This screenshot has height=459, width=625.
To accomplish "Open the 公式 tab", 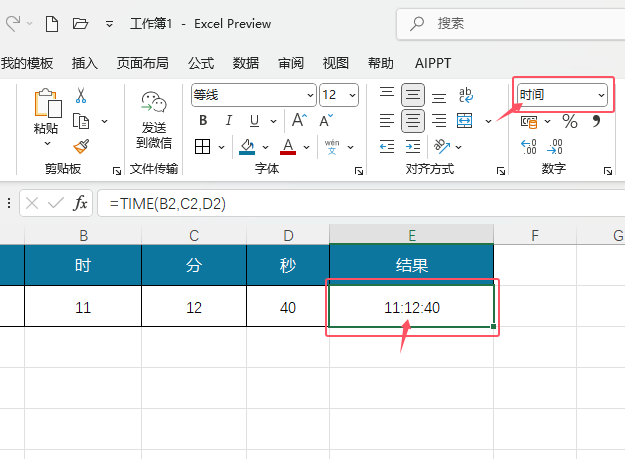I will pyautogui.click(x=201, y=63).
